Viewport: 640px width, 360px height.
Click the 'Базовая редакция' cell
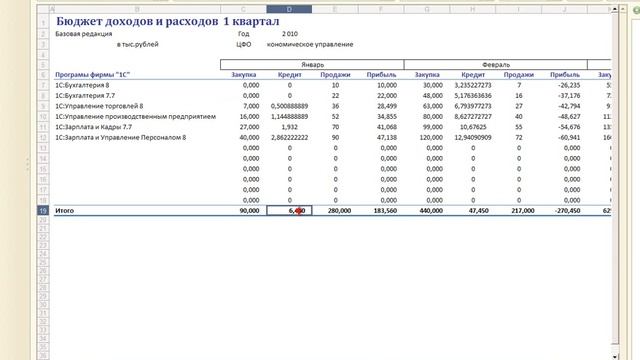(x=84, y=34)
